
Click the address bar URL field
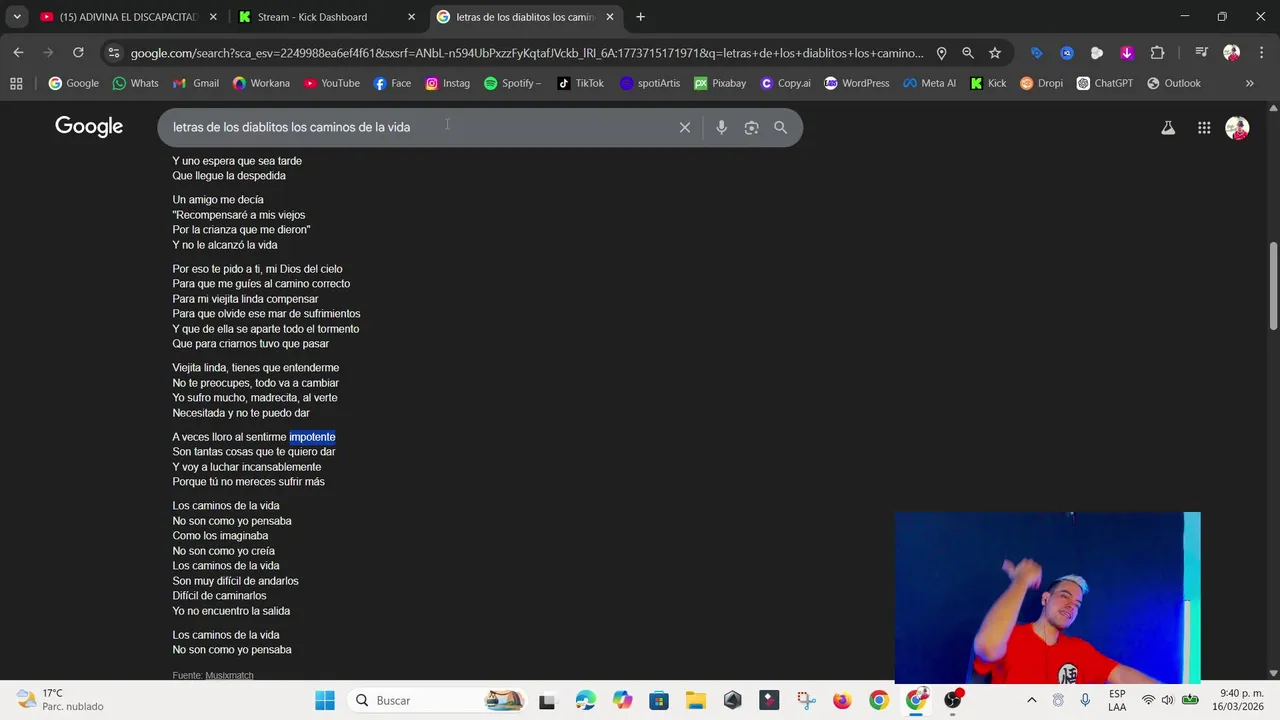[527, 53]
